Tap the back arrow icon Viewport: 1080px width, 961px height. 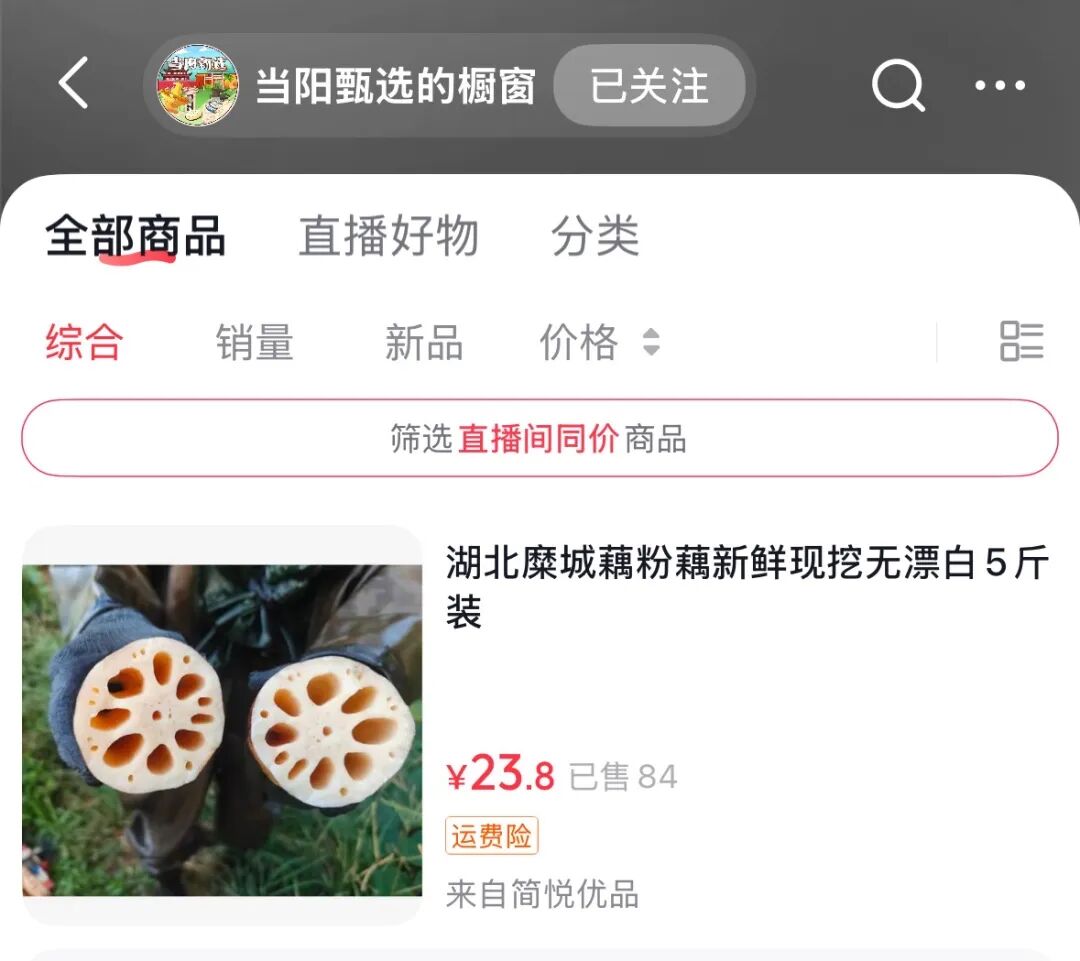[x=74, y=83]
